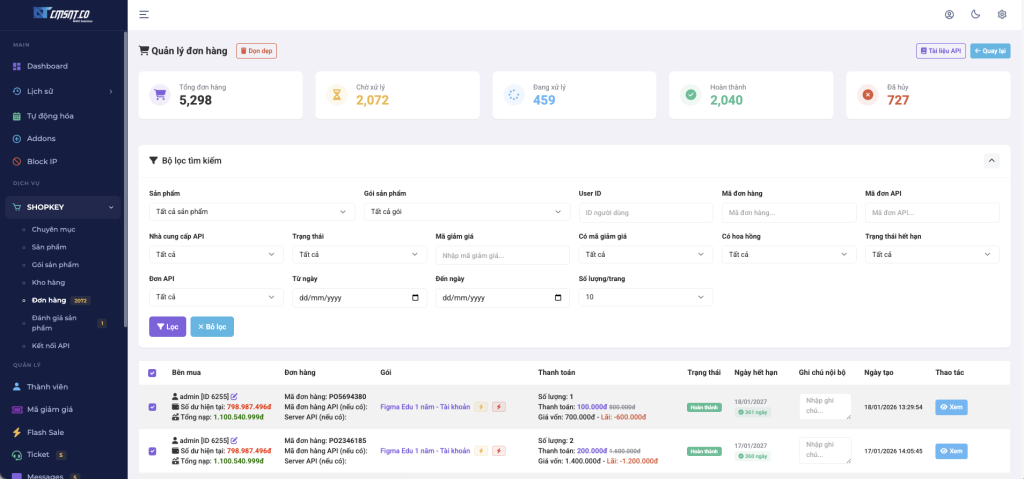Click the Tài liệu API button
Image resolution: width=1024 pixels, height=479 pixels.
[x=940, y=50]
